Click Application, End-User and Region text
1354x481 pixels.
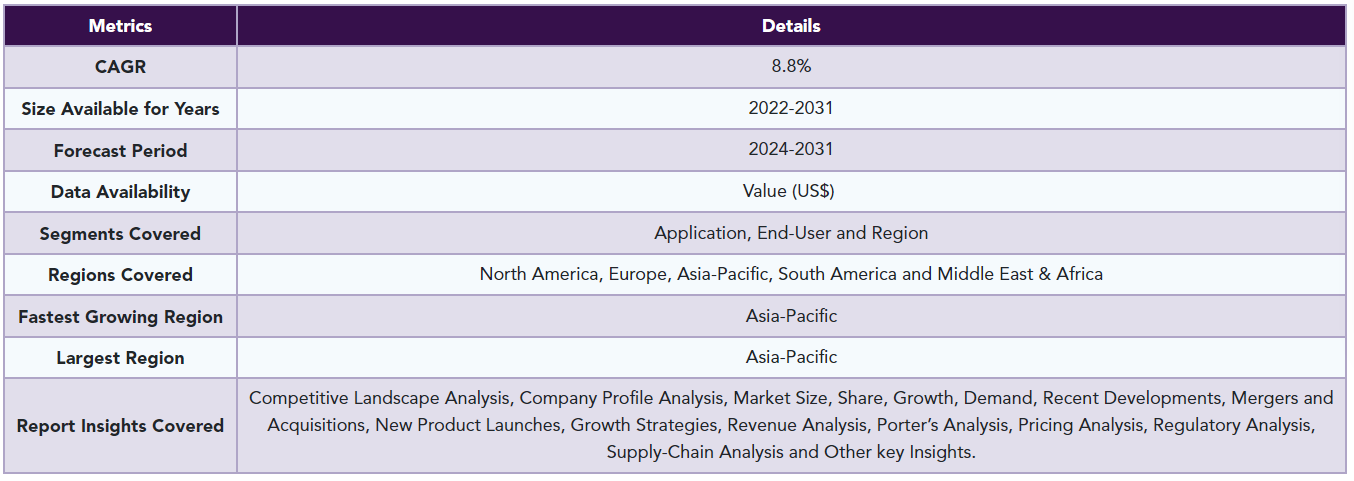(791, 233)
